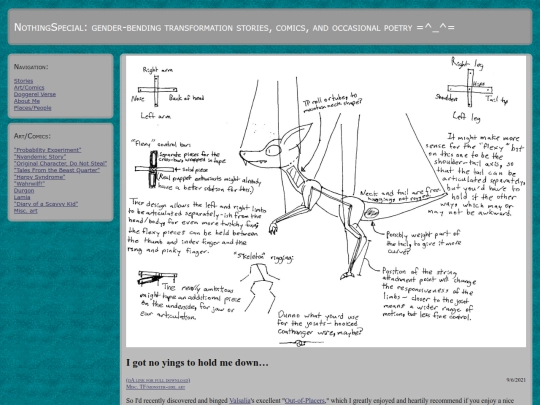Browse the Misc. art section
This screenshot has width=540, height=405.
[25, 211]
